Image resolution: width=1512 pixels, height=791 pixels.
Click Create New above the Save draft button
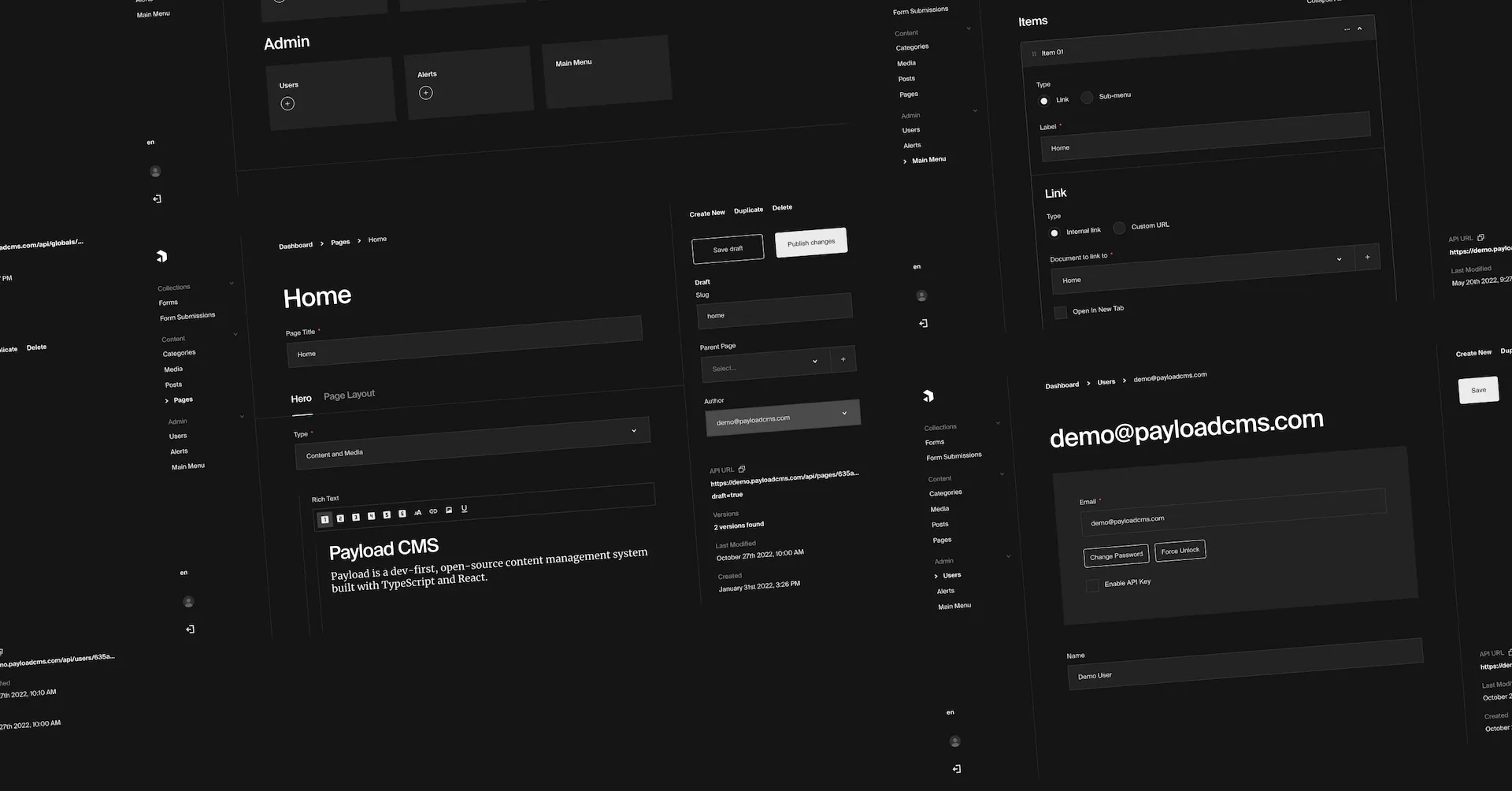click(x=707, y=214)
